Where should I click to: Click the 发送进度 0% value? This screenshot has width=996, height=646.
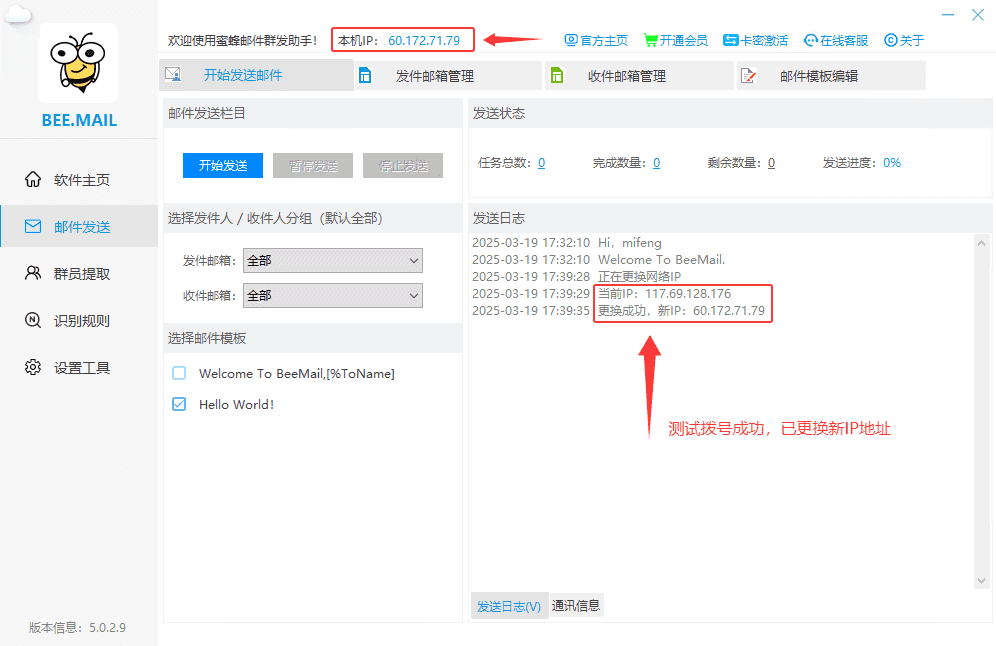tap(892, 163)
